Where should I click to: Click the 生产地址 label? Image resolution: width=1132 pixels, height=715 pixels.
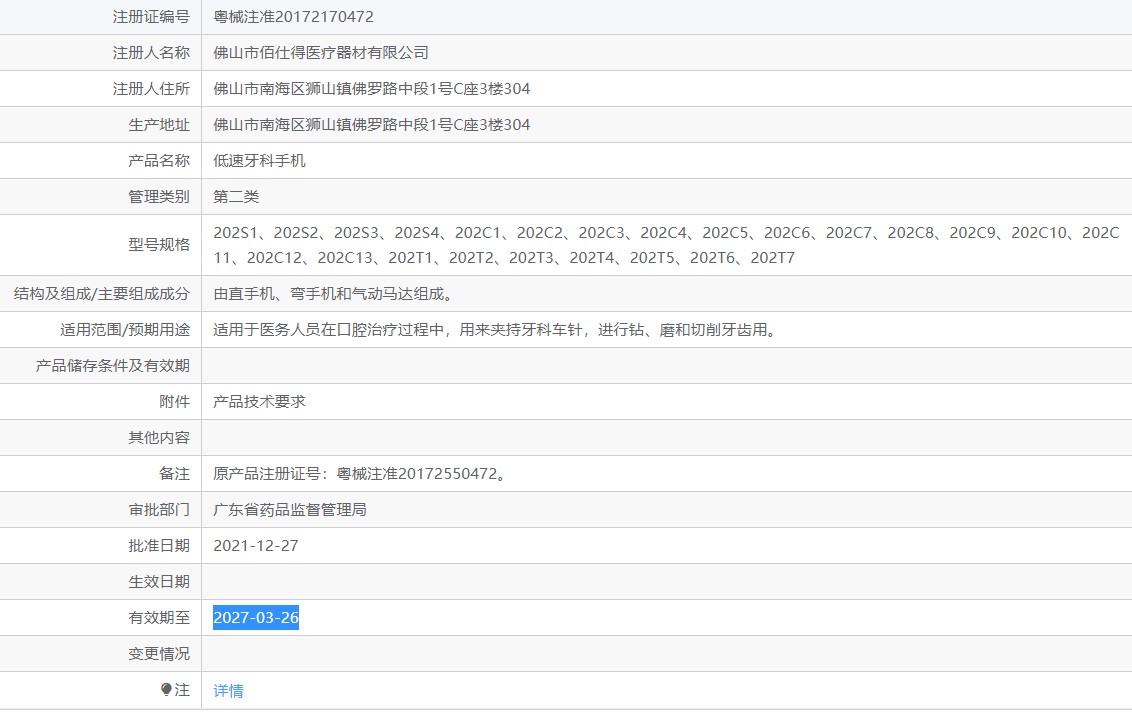pos(159,125)
